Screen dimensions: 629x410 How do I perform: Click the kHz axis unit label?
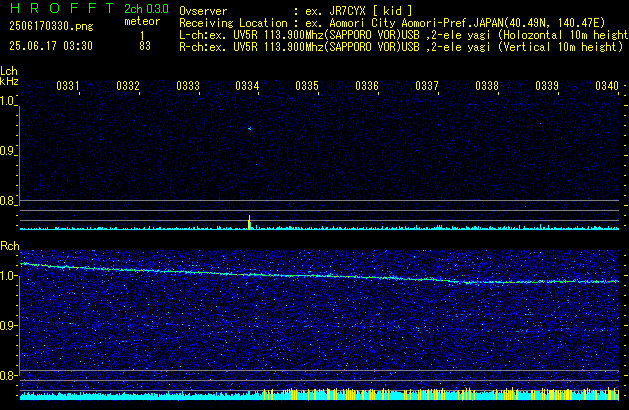(x=9, y=81)
